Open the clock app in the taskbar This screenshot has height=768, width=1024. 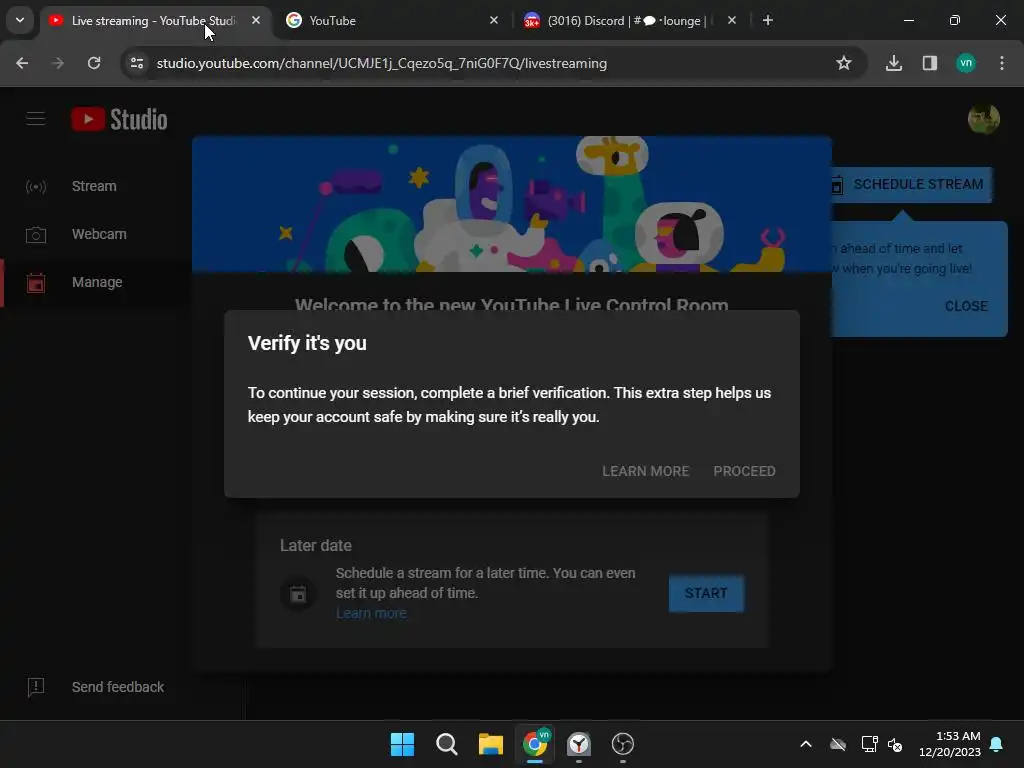[579, 744]
